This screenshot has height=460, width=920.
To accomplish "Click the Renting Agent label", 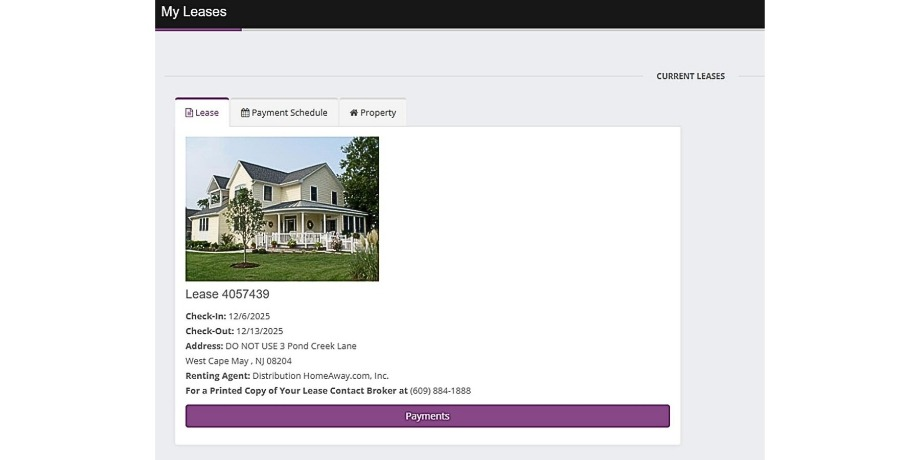I will point(217,376).
